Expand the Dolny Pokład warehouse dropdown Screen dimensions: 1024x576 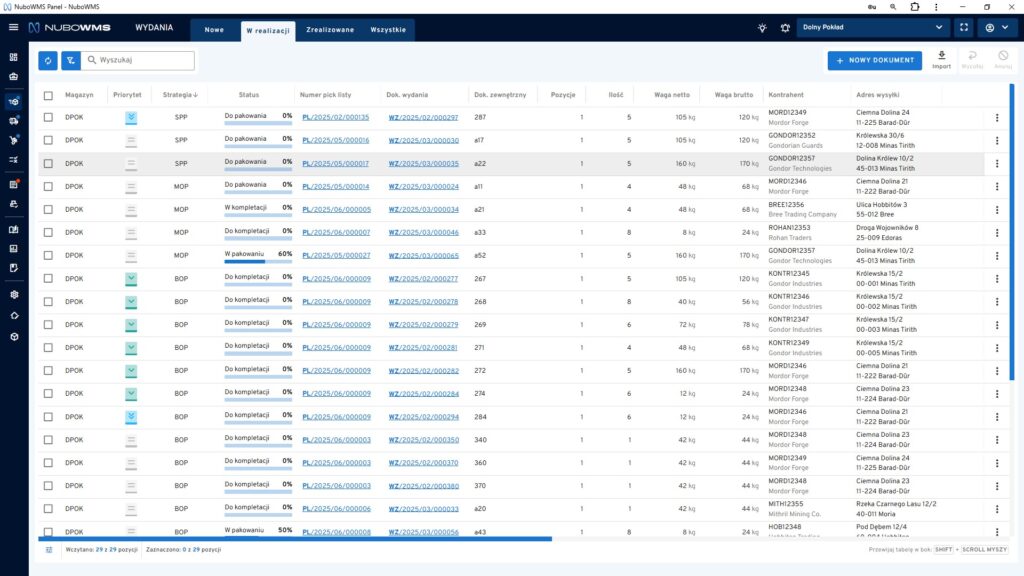coord(873,28)
